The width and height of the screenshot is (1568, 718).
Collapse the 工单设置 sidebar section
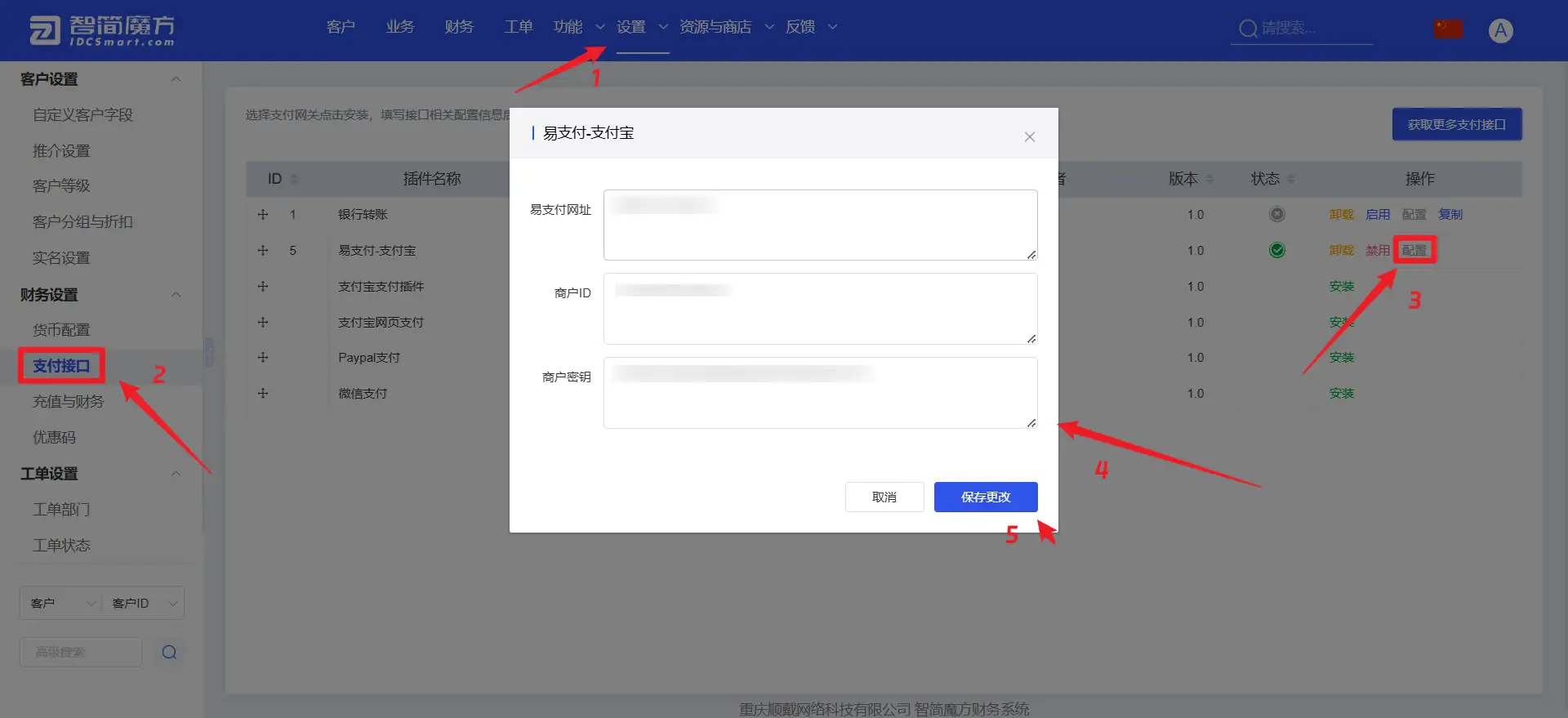(176, 474)
